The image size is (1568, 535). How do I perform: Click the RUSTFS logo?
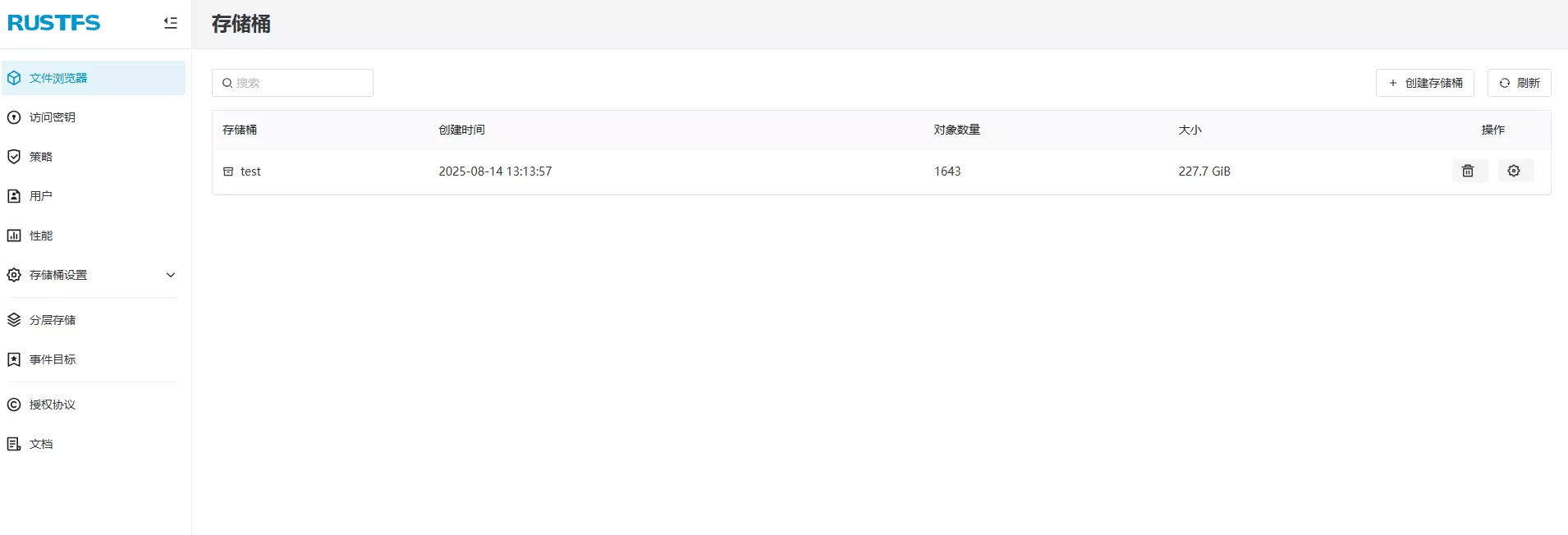point(54,23)
